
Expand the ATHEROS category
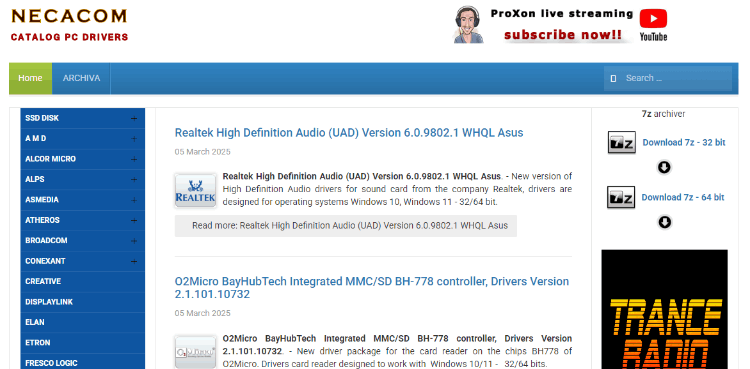(134, 220)
